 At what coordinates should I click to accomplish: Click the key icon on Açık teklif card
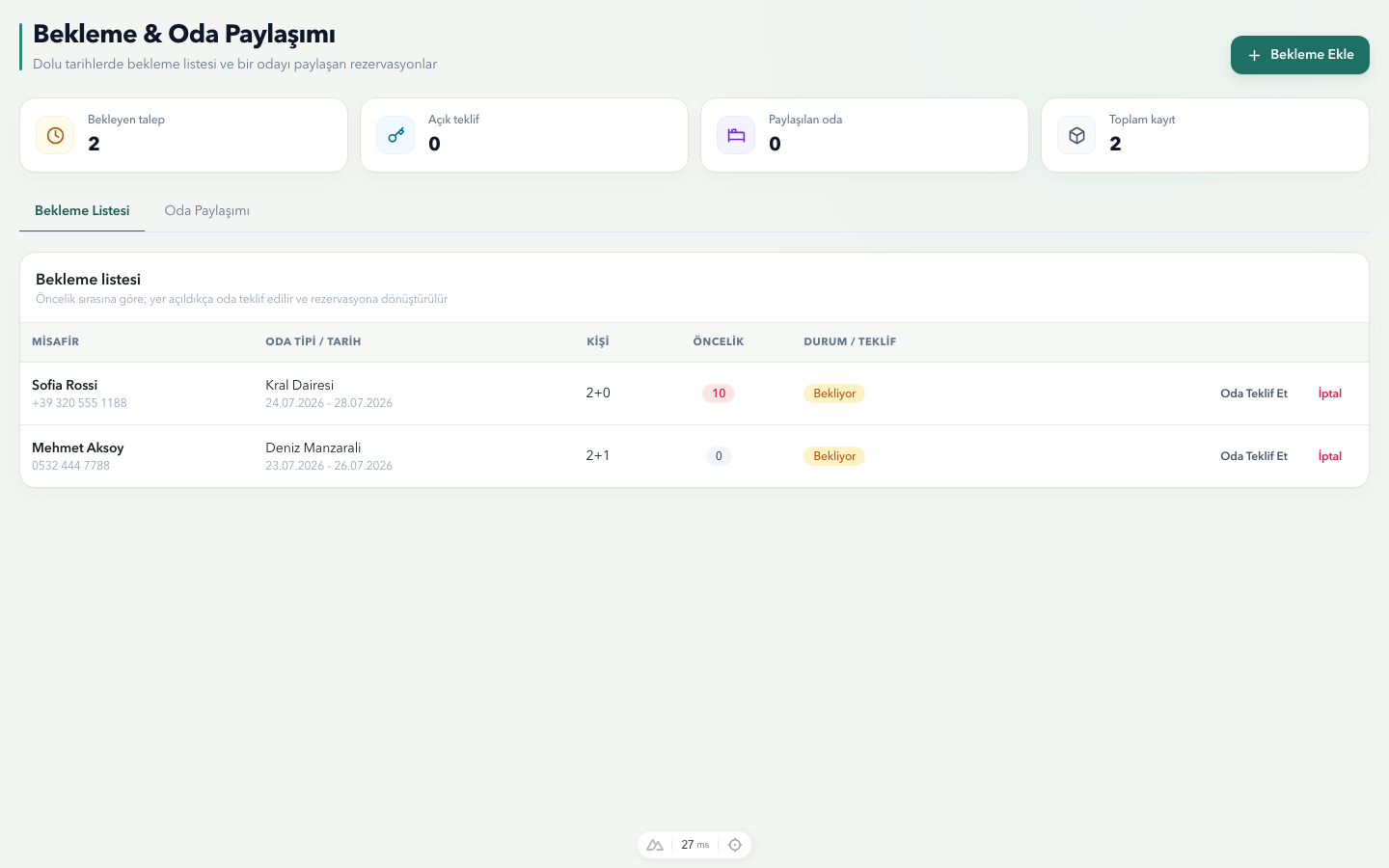point(395,135)
